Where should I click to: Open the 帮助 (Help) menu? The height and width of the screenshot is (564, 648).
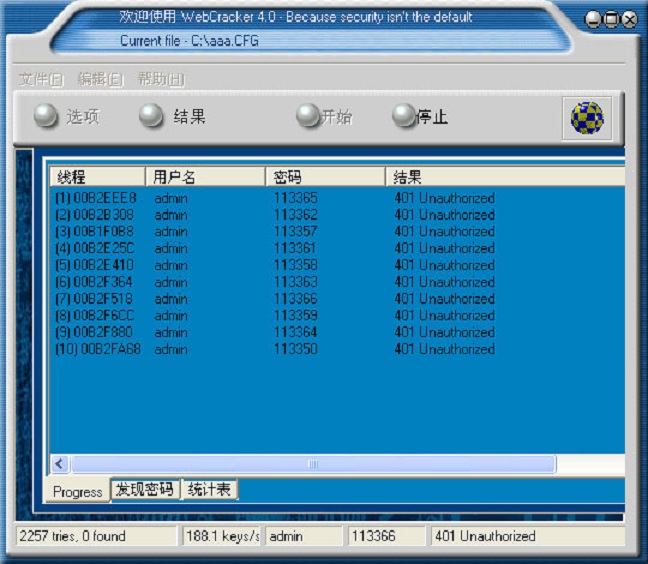160,79
